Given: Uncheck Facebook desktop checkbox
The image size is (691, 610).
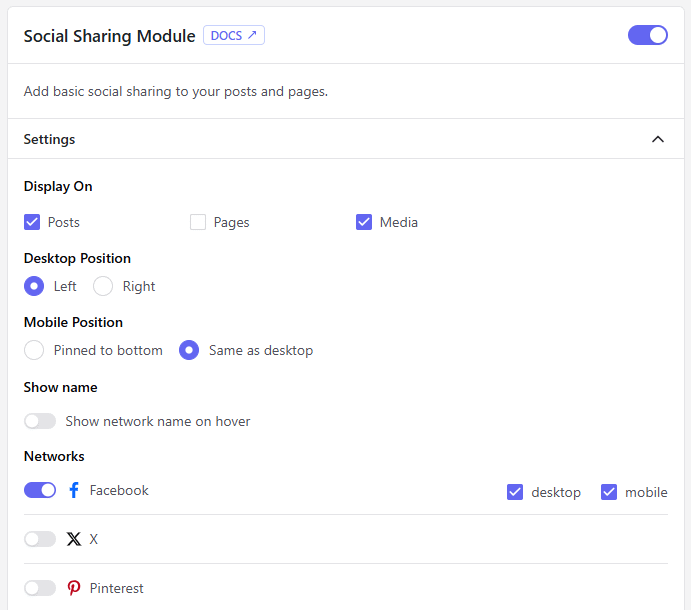Looking at the screenshot, I should [515, 492].
